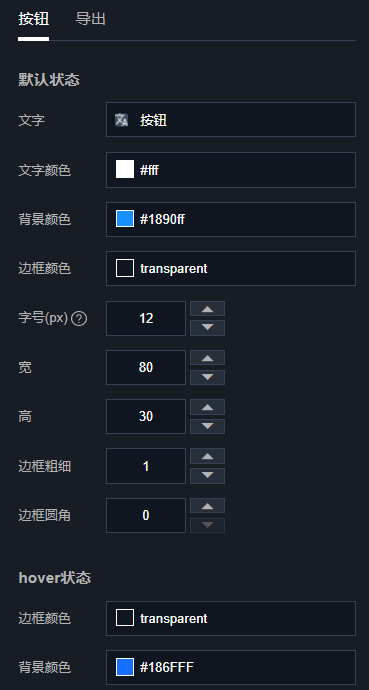The image size is (369, 690).
Task: Decrease the 宽 width value
Action: click(208, 377)
